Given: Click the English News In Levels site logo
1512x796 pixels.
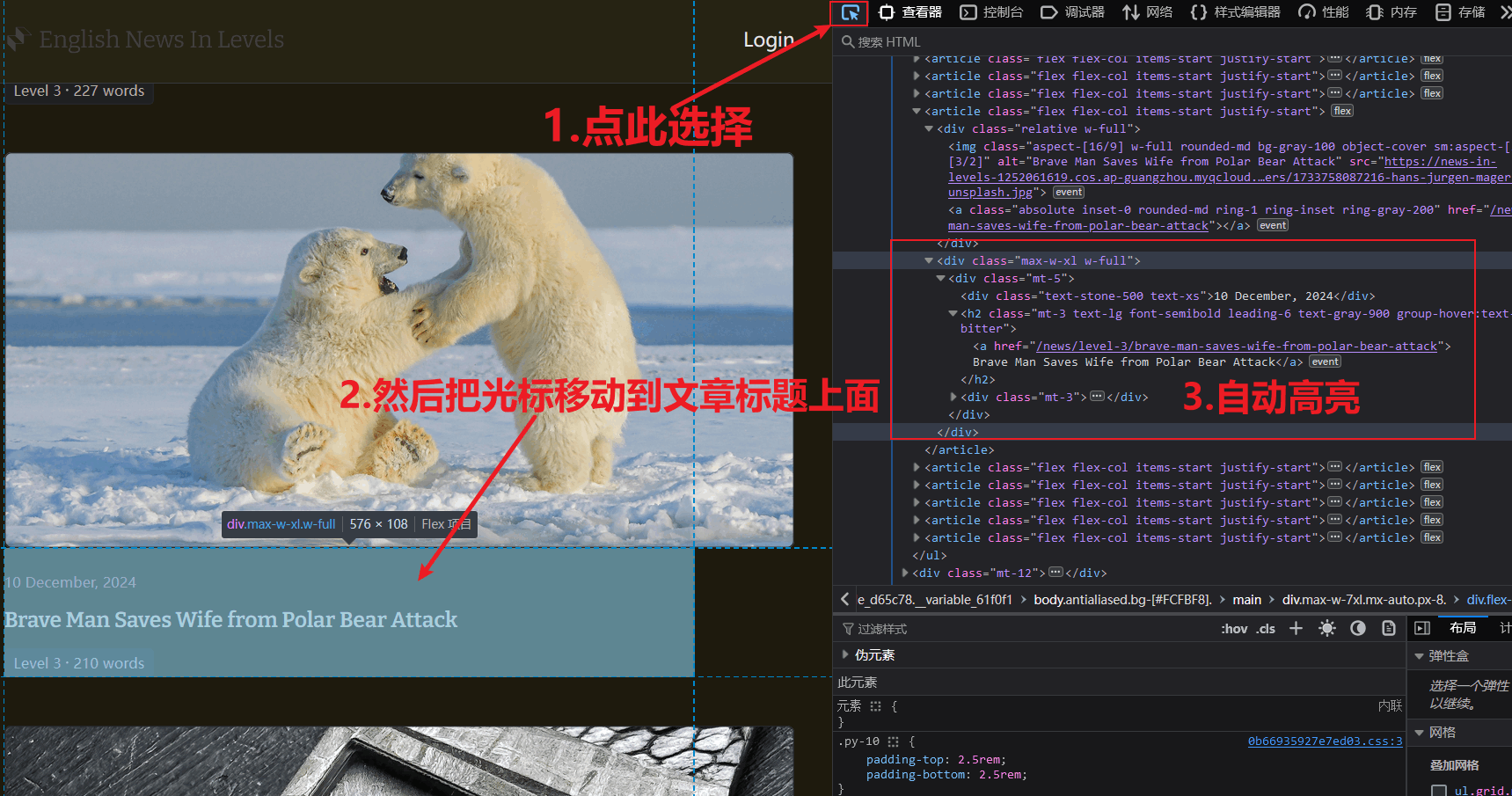Looking at the screenshot, I should [x=146, y=40].
